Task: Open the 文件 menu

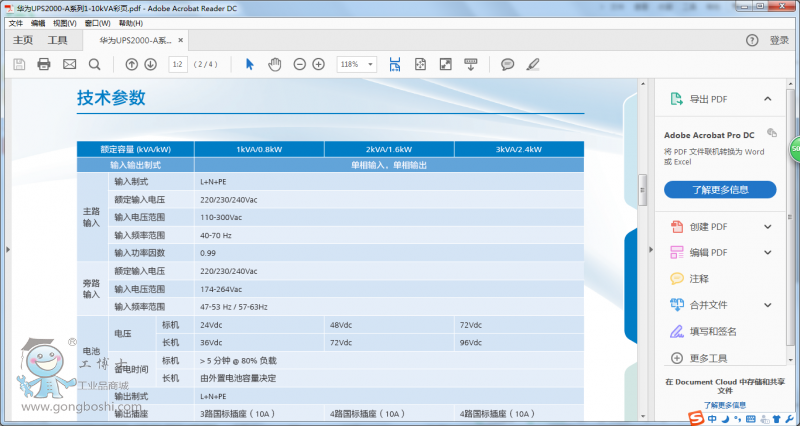Action: pyautogui.click(x=16, y=23)
